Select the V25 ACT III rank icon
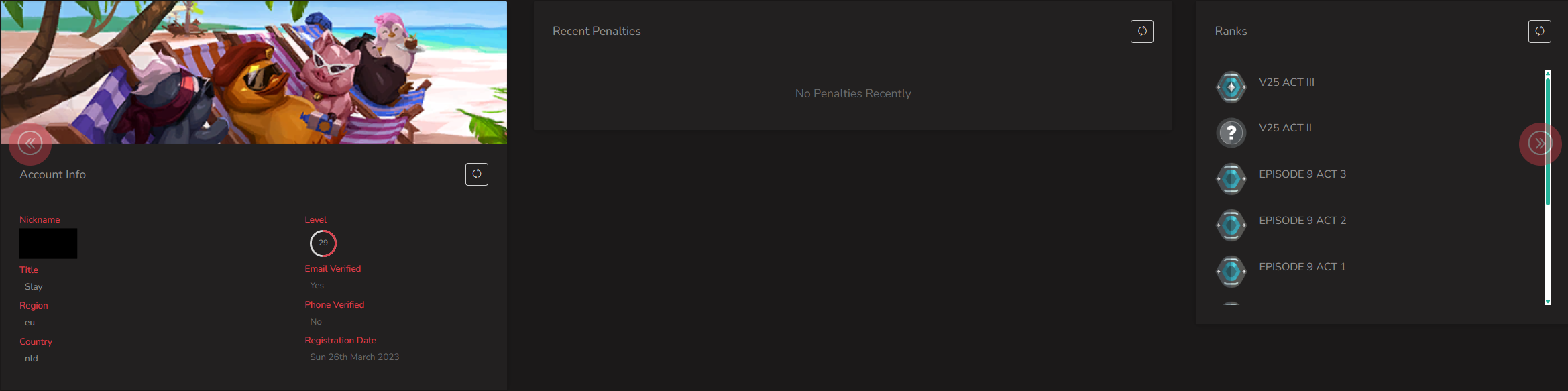Image resolution: width=1568 pixels, height=391 pixels. [x=1231, y=87]
